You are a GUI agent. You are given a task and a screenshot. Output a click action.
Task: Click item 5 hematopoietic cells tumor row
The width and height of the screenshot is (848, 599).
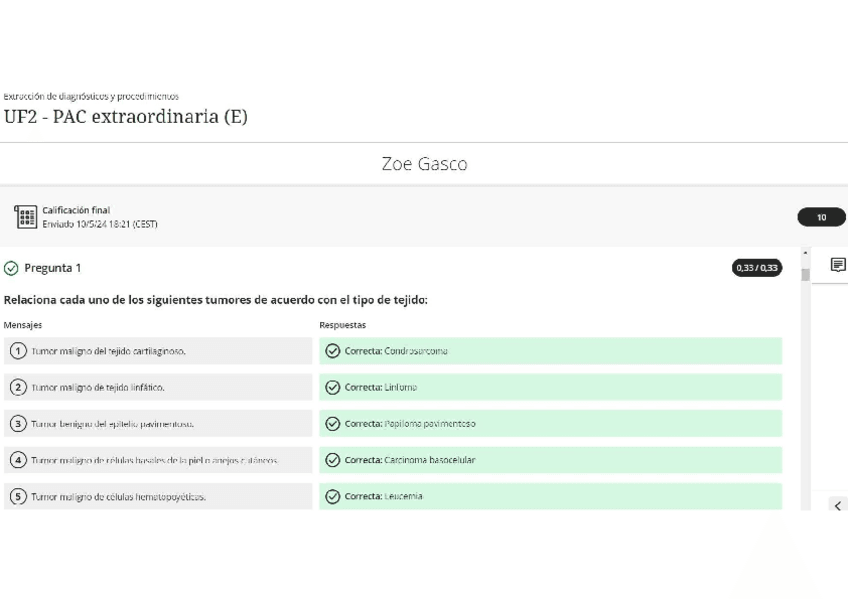pos(158,496)
